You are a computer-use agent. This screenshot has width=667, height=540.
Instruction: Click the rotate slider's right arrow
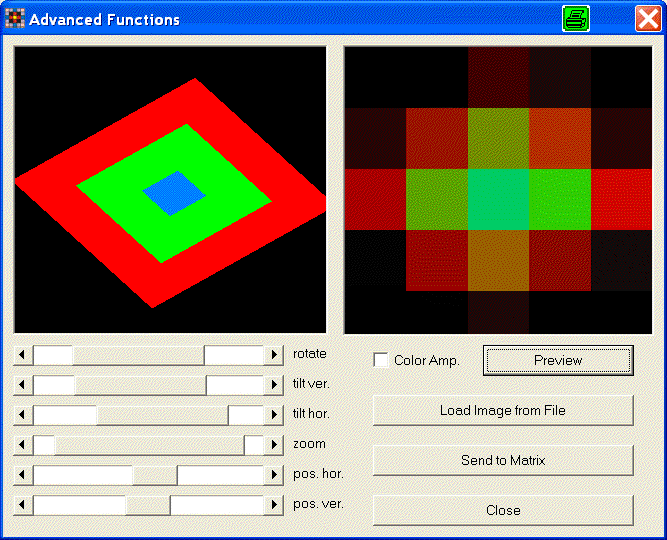tap(274, 355)
